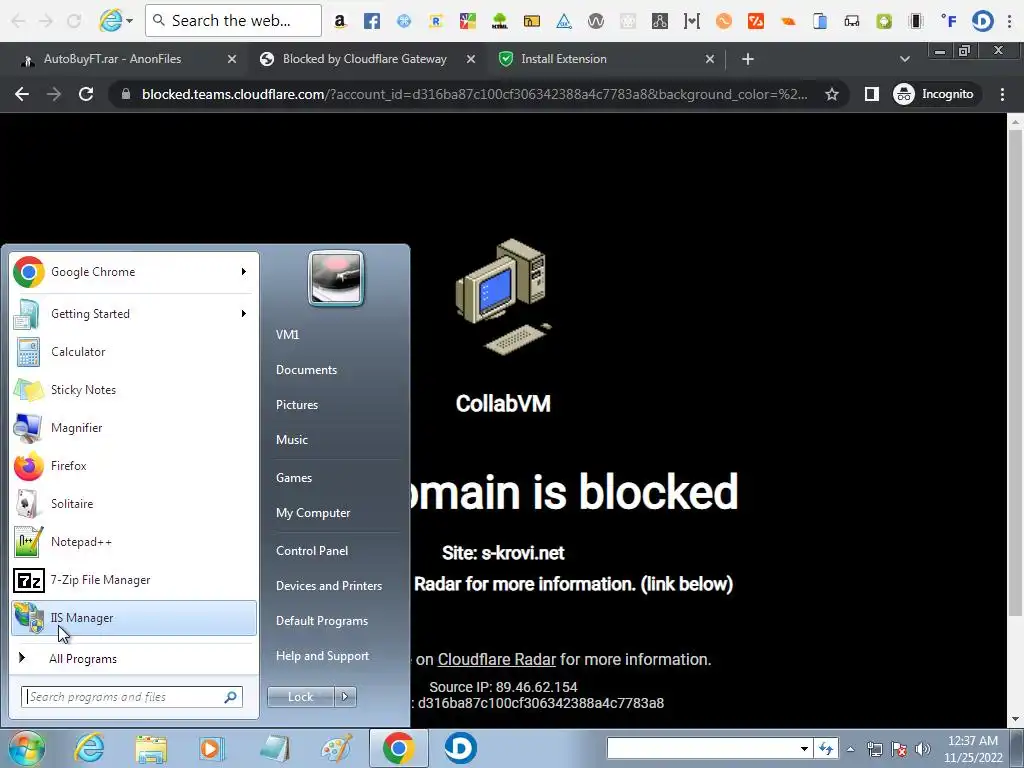Switch to Blocked by Cloudflare Gateway tab
Screen dimensions: 1024x768
(x=364, y=59)
